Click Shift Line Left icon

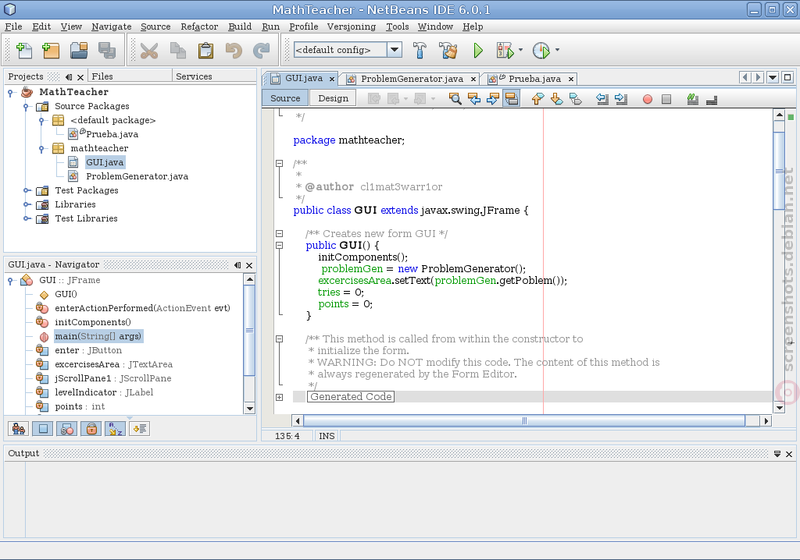click(602, 98)
